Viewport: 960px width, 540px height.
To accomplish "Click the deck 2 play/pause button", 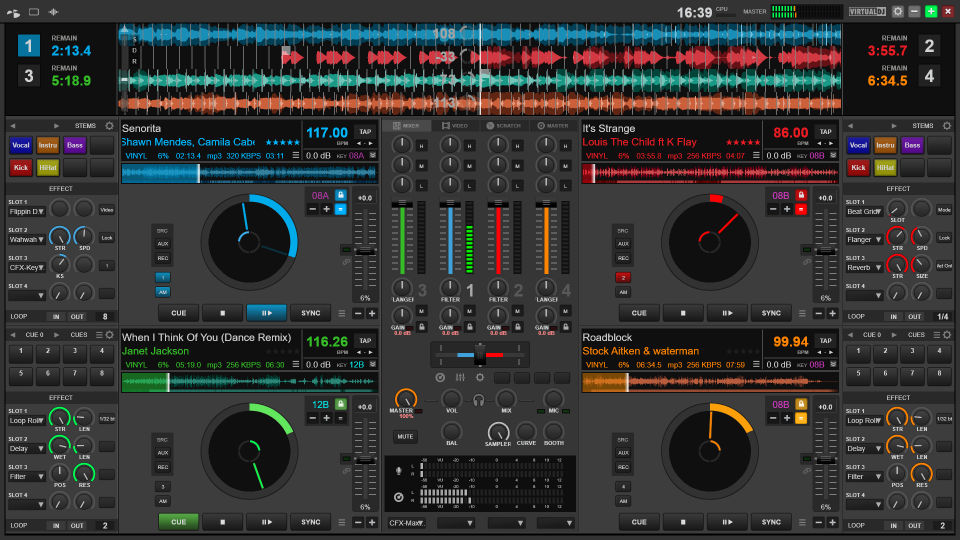I will 727,313.
